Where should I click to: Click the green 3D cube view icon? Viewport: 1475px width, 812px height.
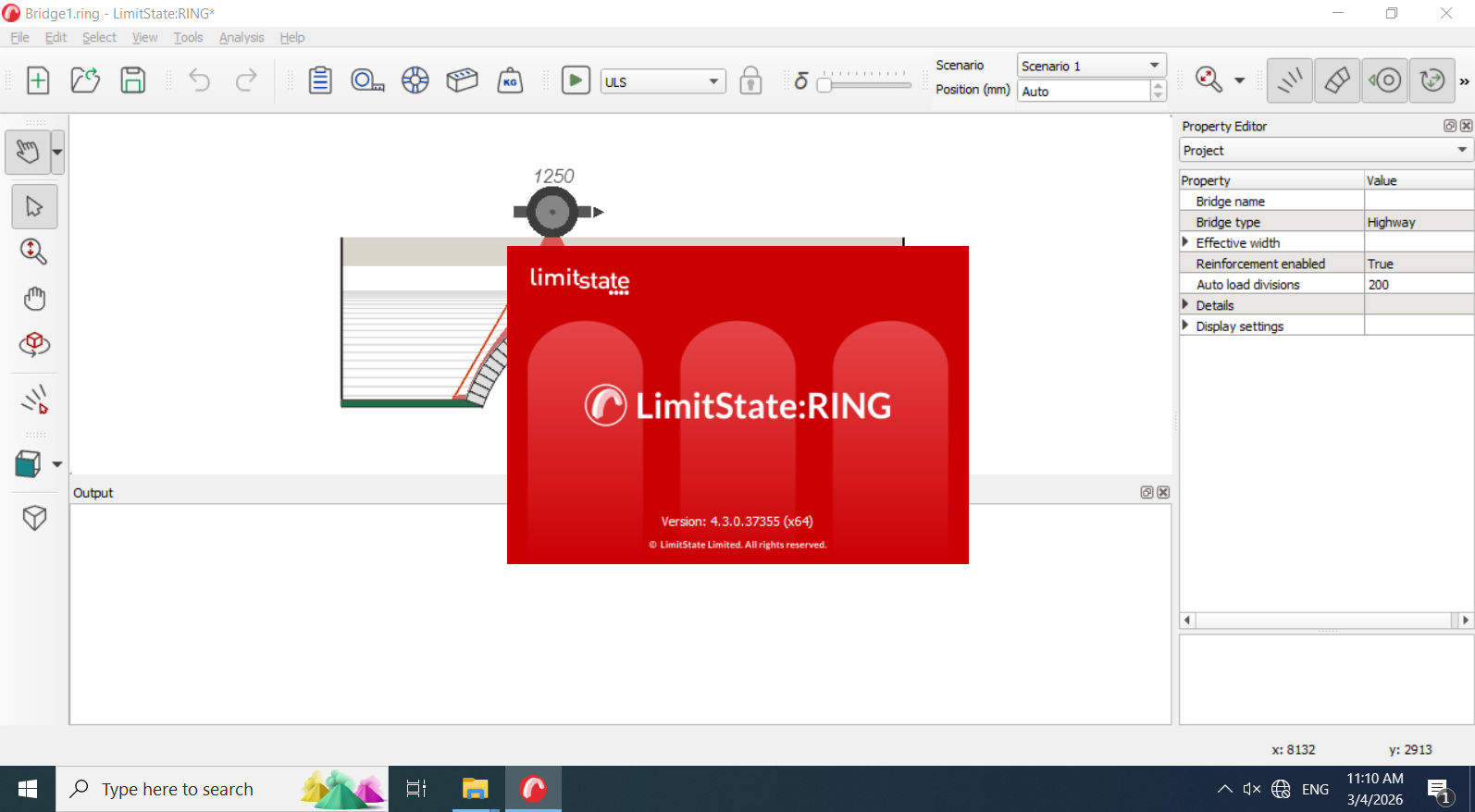[28, 463]
